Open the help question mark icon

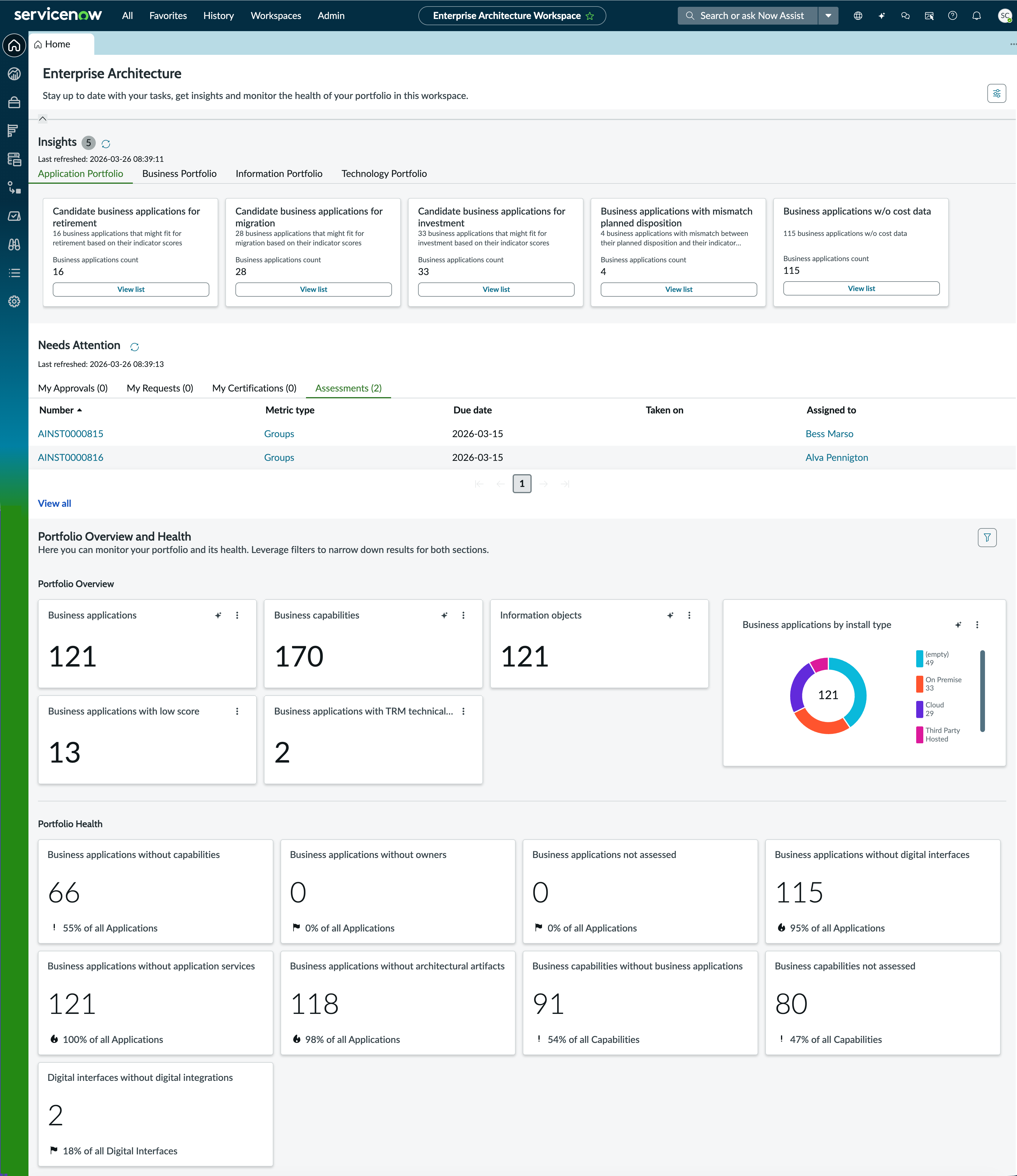(952, 16)
